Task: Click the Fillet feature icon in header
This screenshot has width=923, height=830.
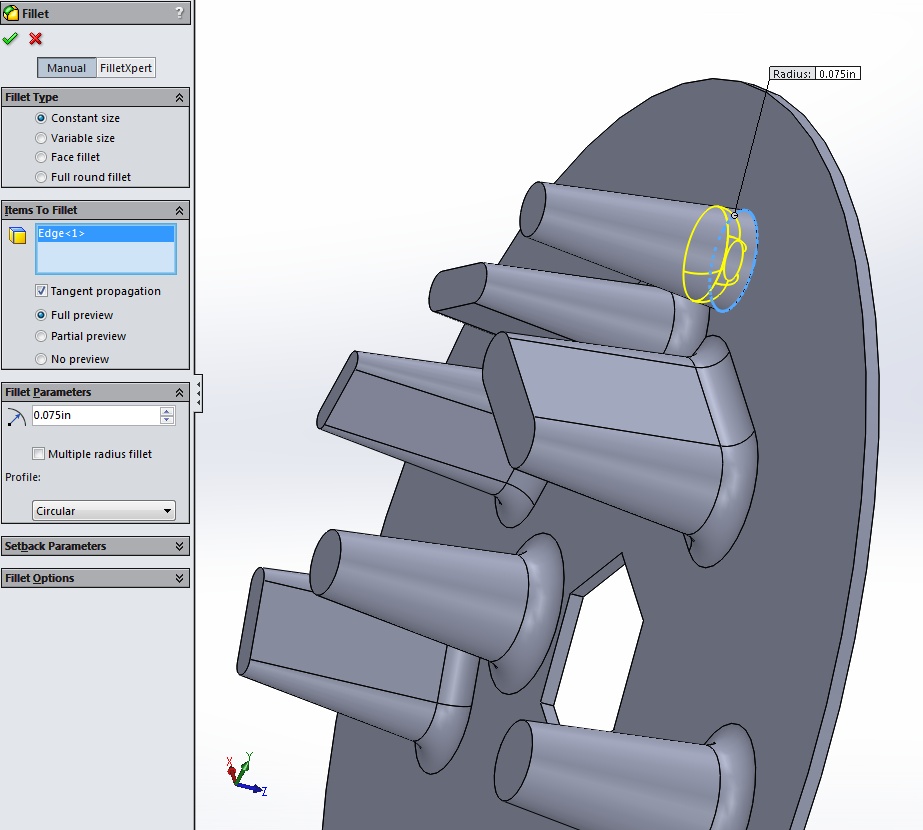Action: [x=11, y=13]
